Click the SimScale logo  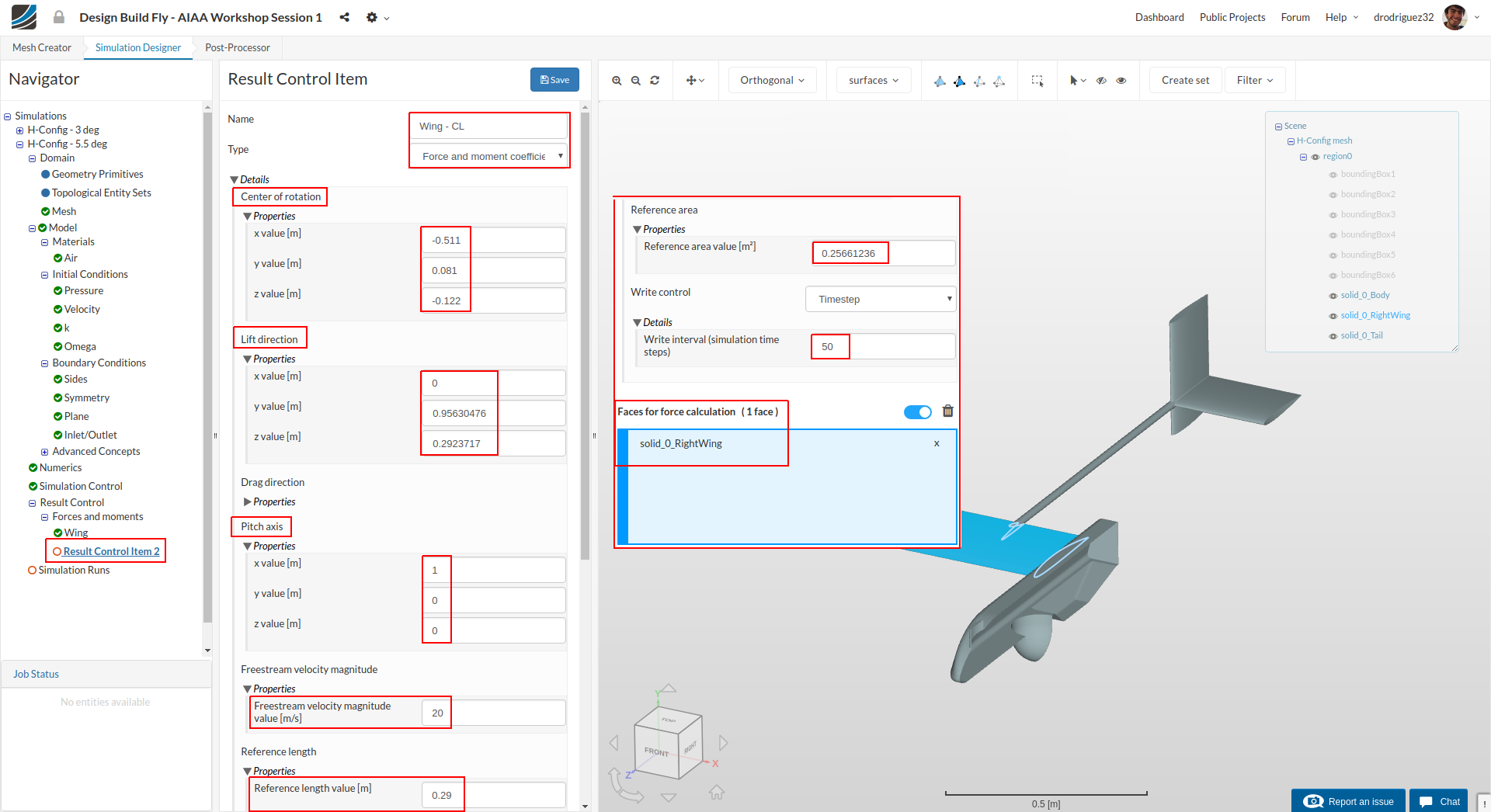[24, 17]
